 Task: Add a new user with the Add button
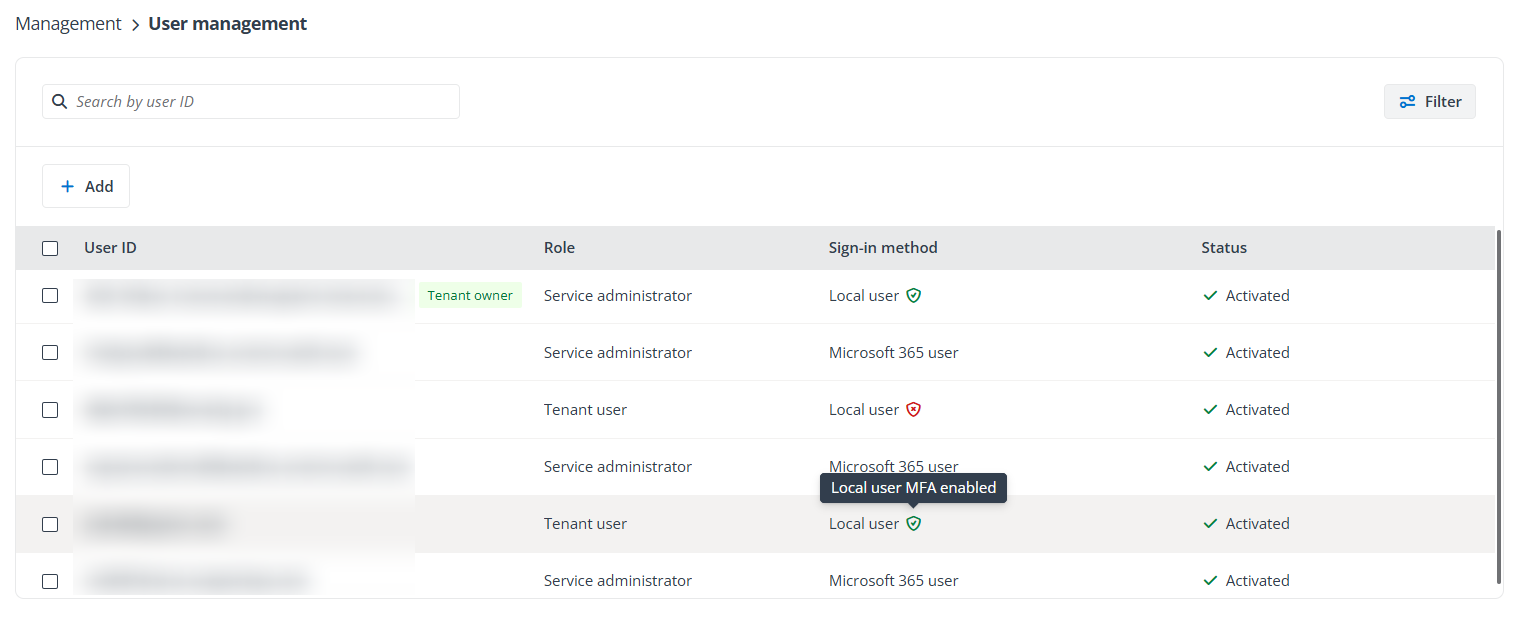point(86,186)
